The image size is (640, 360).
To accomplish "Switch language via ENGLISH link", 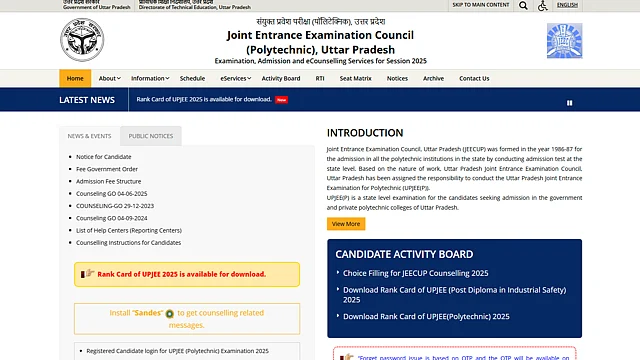I will pos(567,5).
